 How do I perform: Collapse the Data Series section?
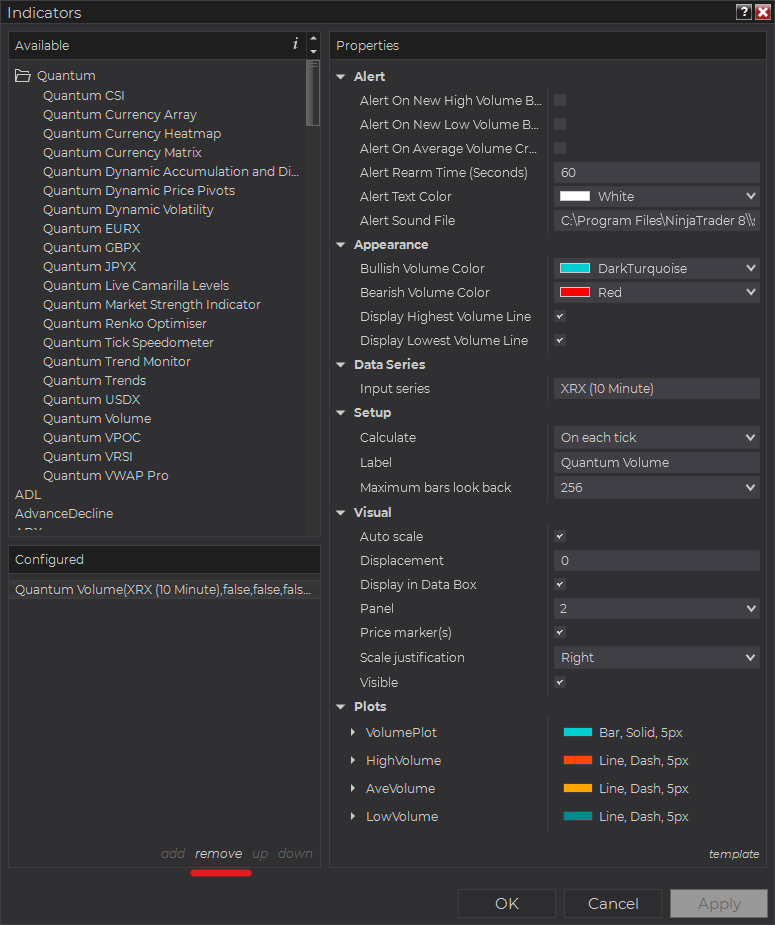click(x=341, y=365)
